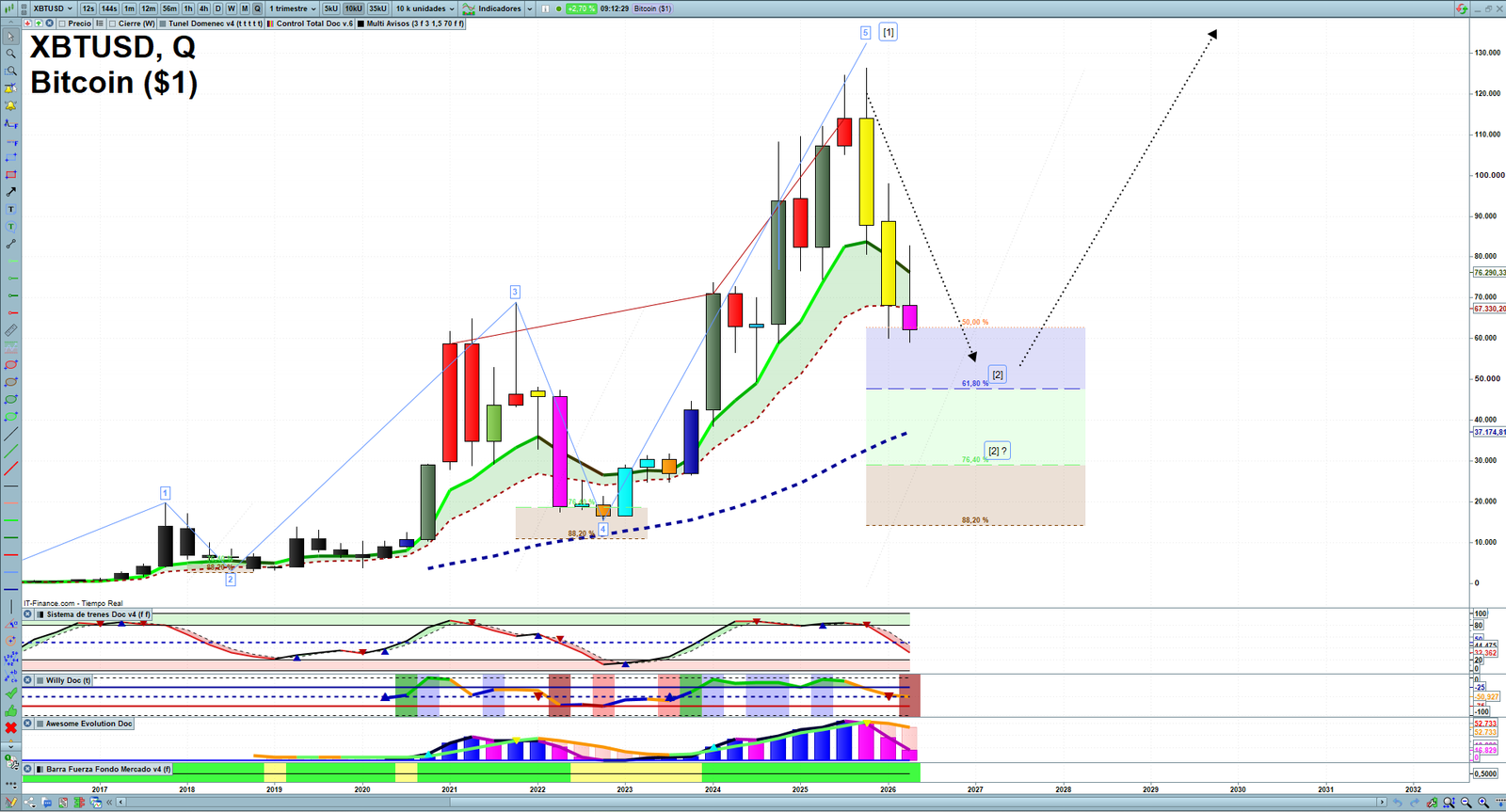Image resolution: width=1506 pixels, height=812 pixels.
Task: Select the red ellipse drawing tool
Action: tap(10, 365)
